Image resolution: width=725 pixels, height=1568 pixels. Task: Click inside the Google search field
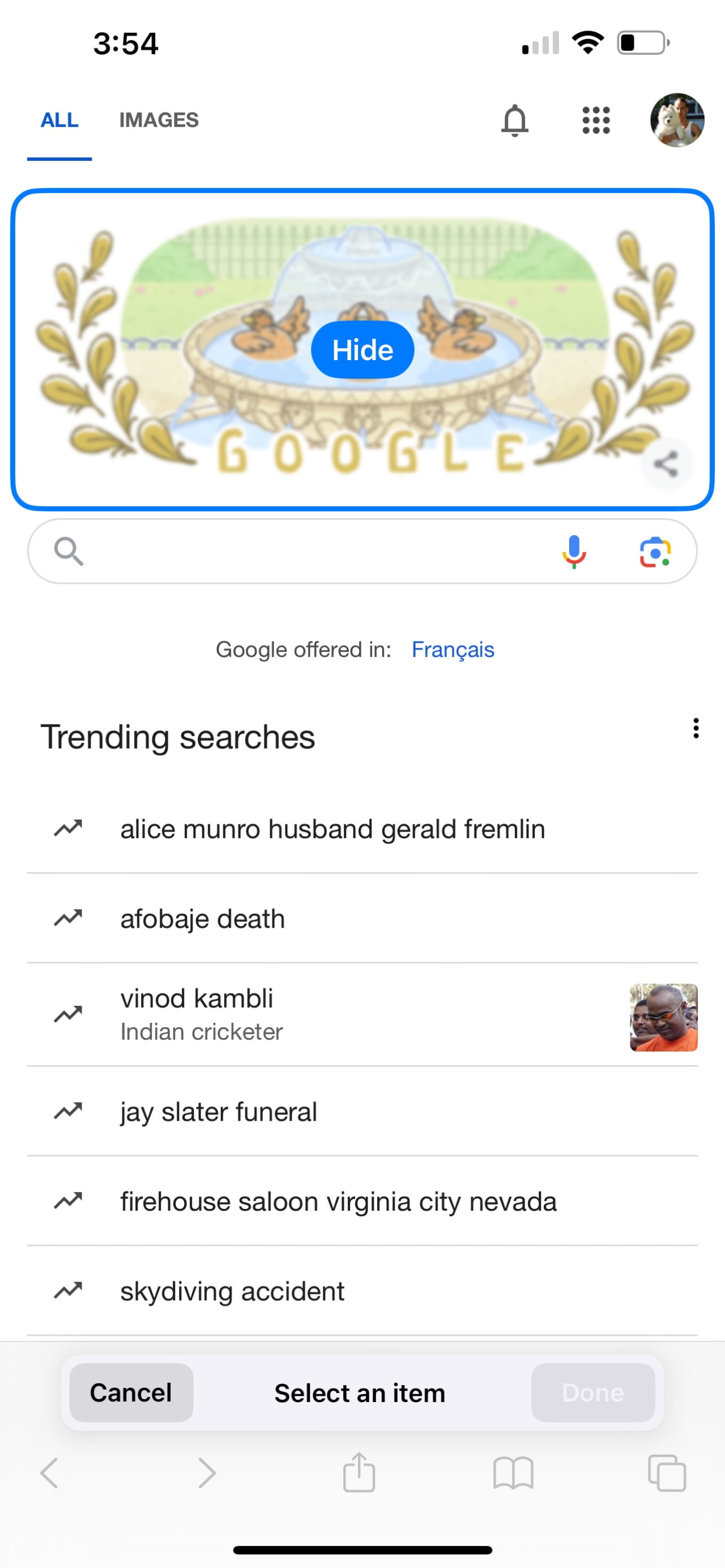(317, 552)
